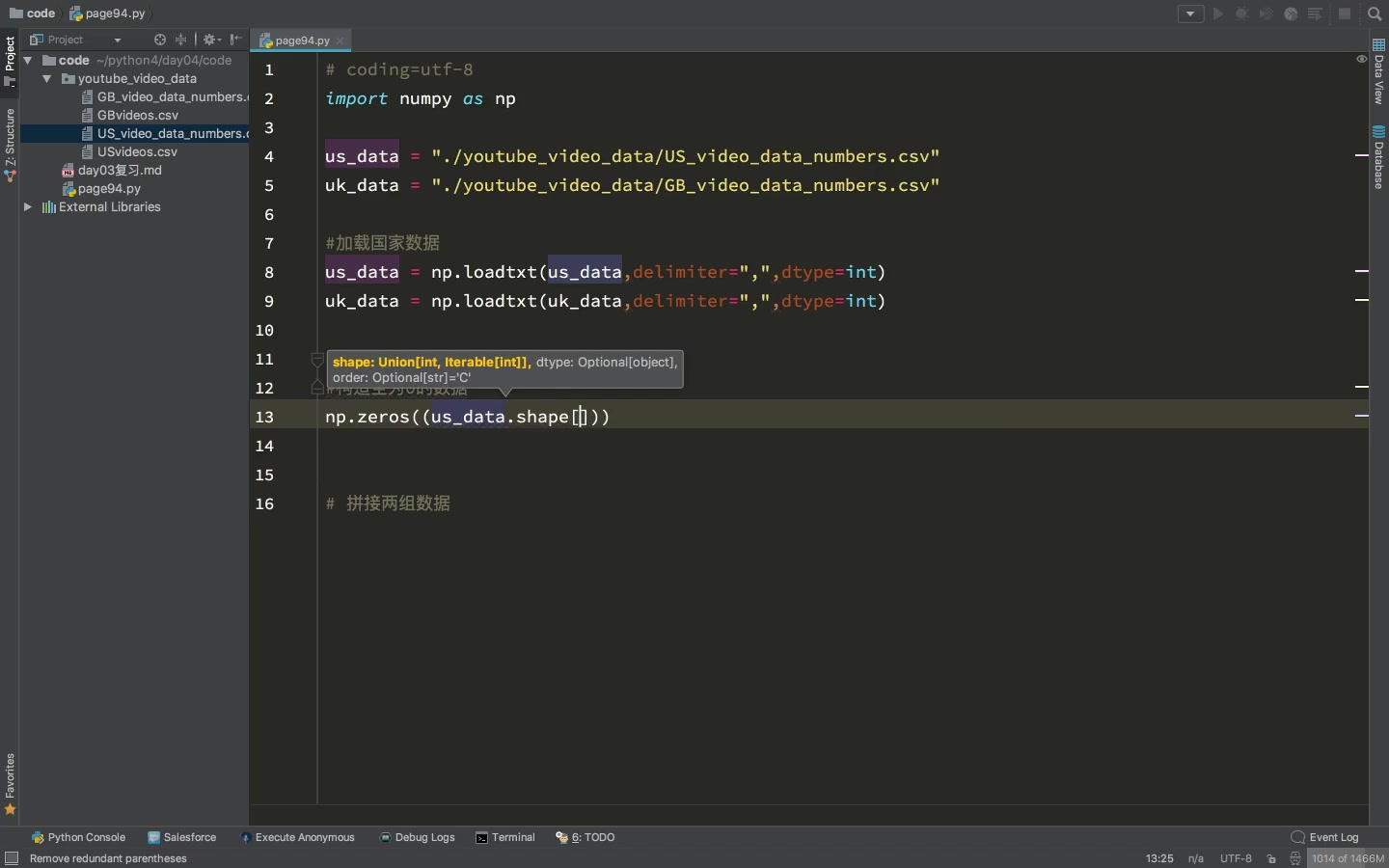1389x868 pixels.
Task: Open the Event Log
Action: pos(1324,837)
